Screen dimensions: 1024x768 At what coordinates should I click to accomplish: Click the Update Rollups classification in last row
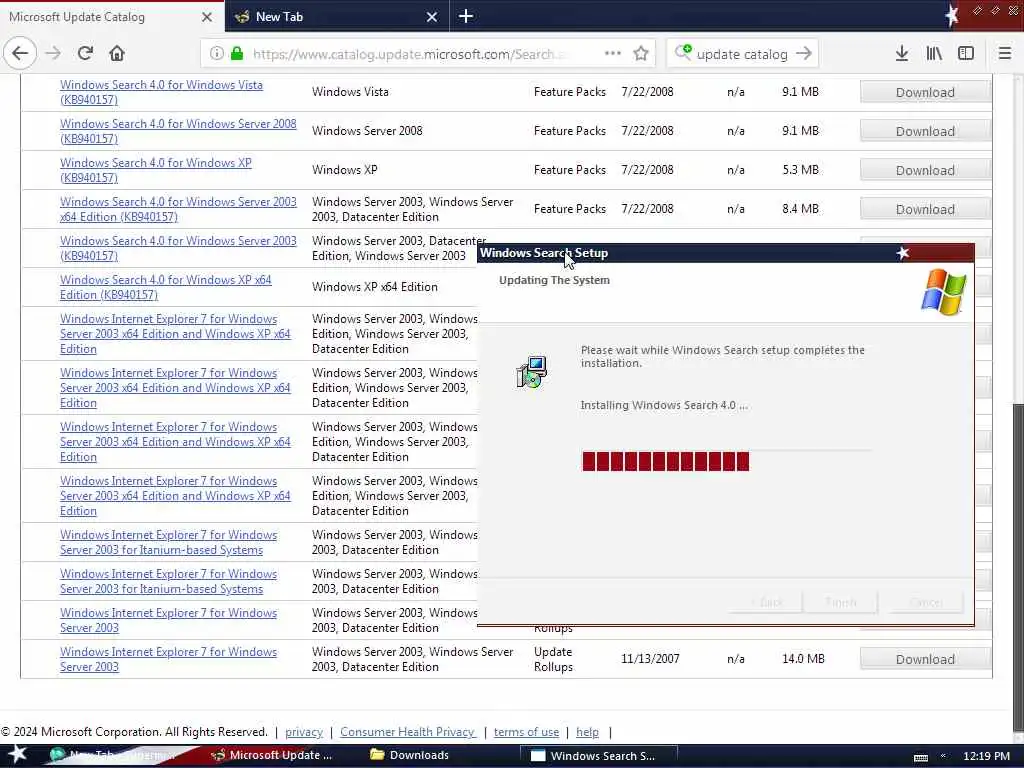pyautogui.click(x=553, y=659)
